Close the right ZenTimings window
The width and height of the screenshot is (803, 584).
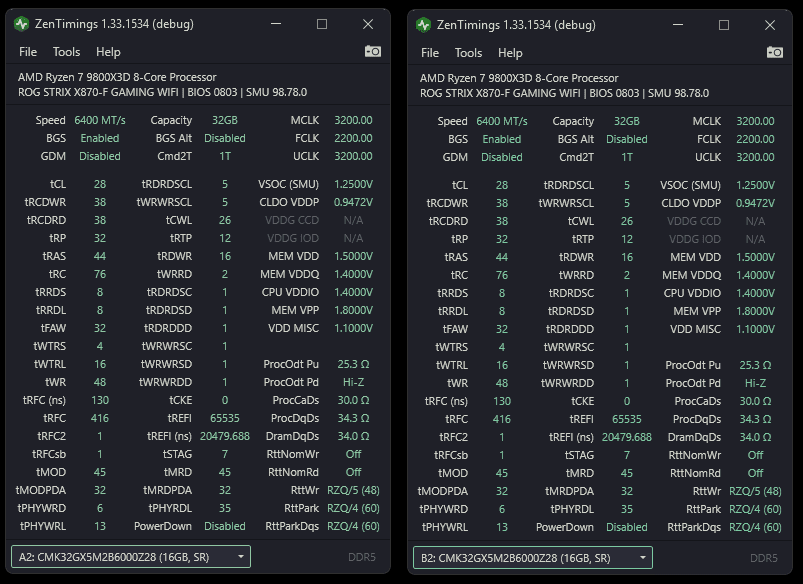770,25
